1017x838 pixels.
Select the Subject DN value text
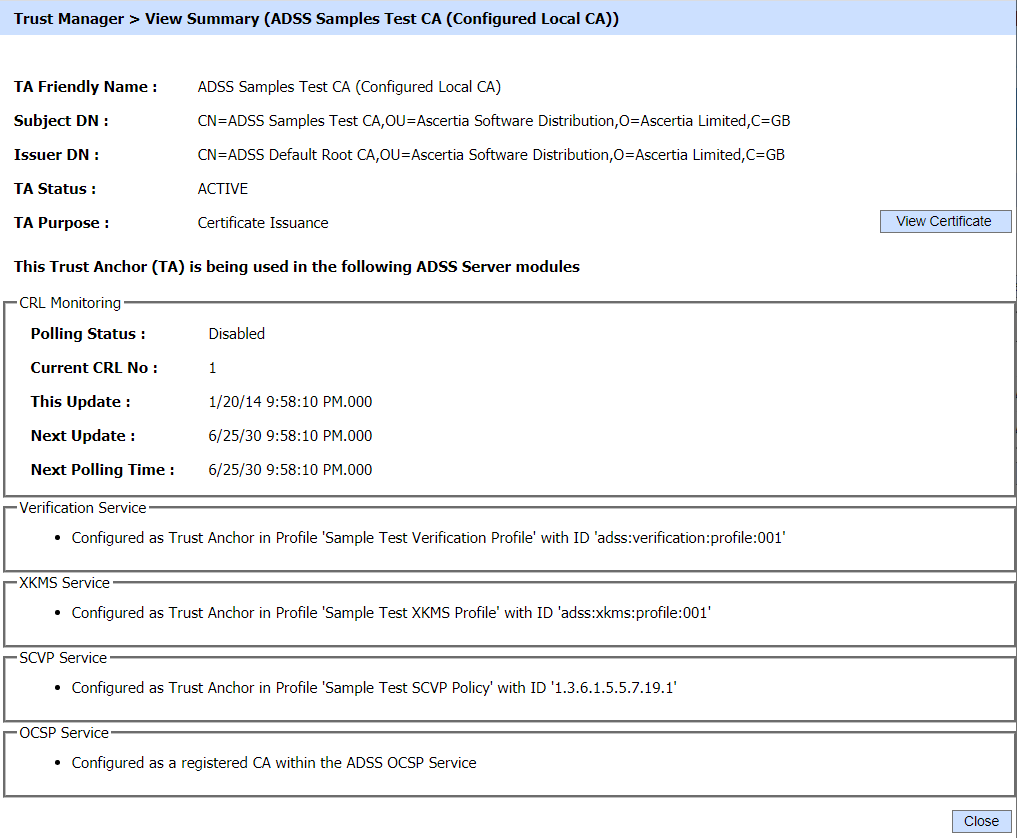tap(494, 121)
